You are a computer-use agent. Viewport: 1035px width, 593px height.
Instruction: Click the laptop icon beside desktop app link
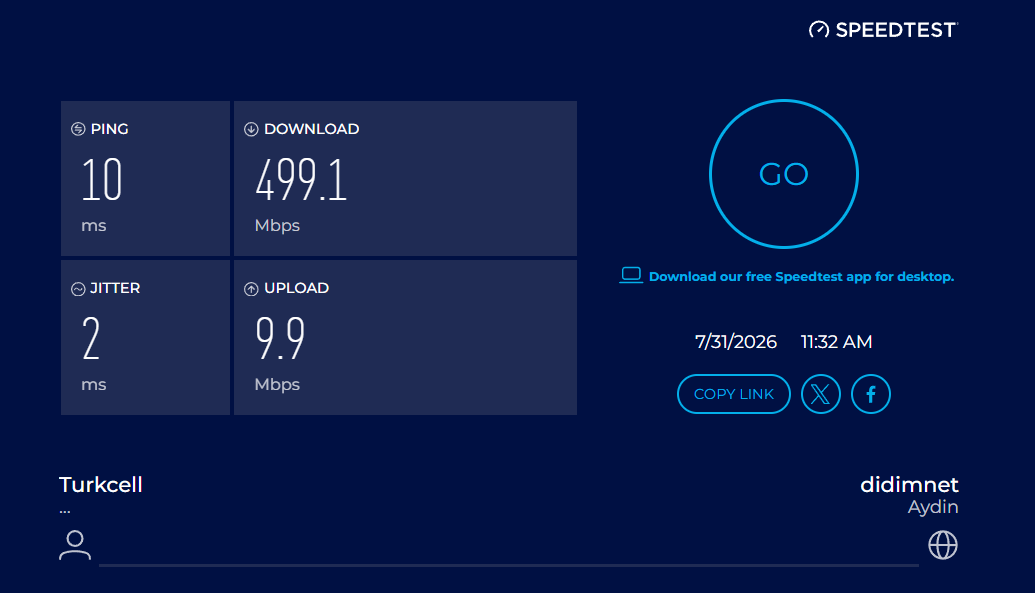click(631, 275)
